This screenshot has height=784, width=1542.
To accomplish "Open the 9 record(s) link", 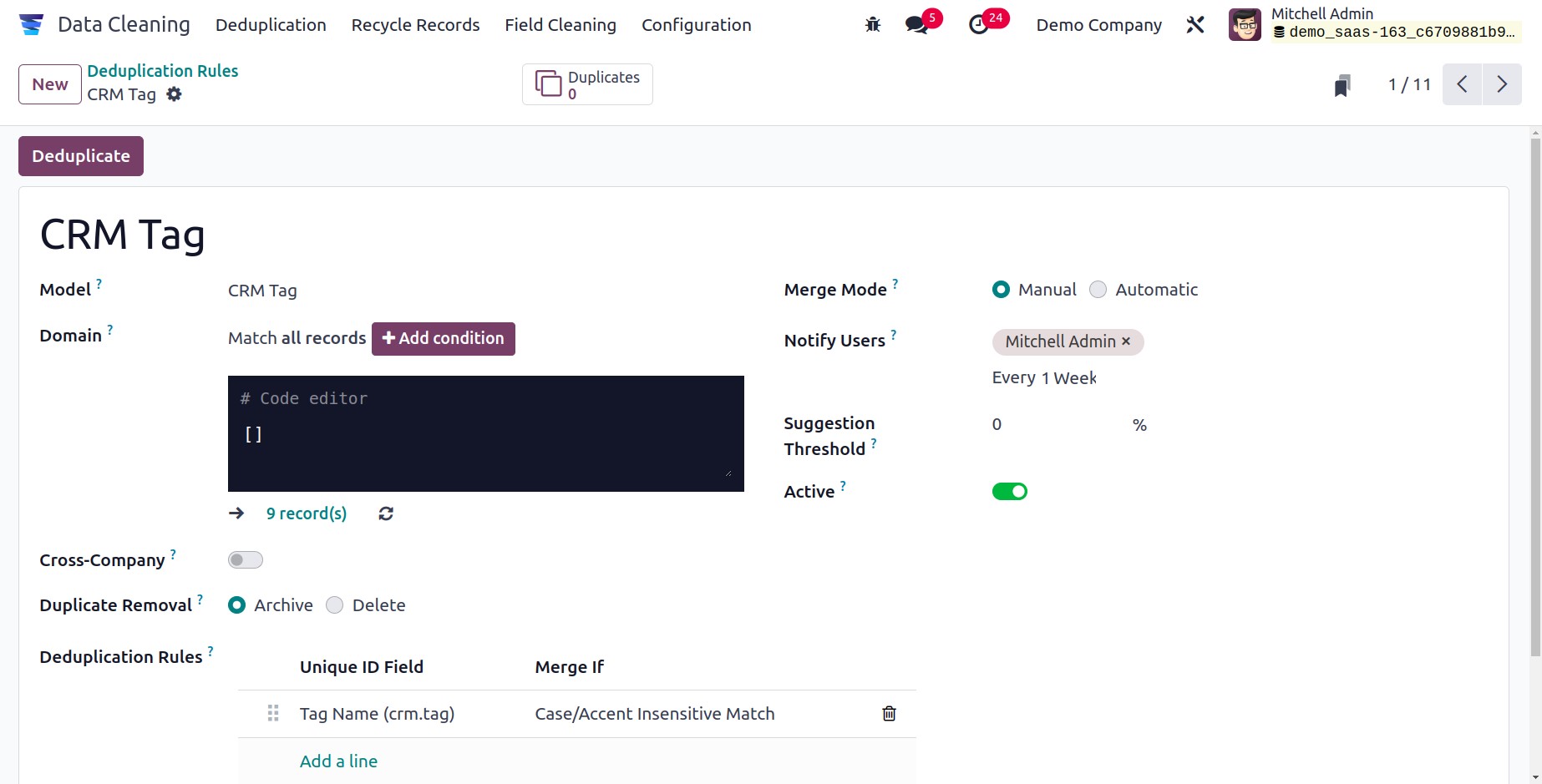I will (306, 513).
